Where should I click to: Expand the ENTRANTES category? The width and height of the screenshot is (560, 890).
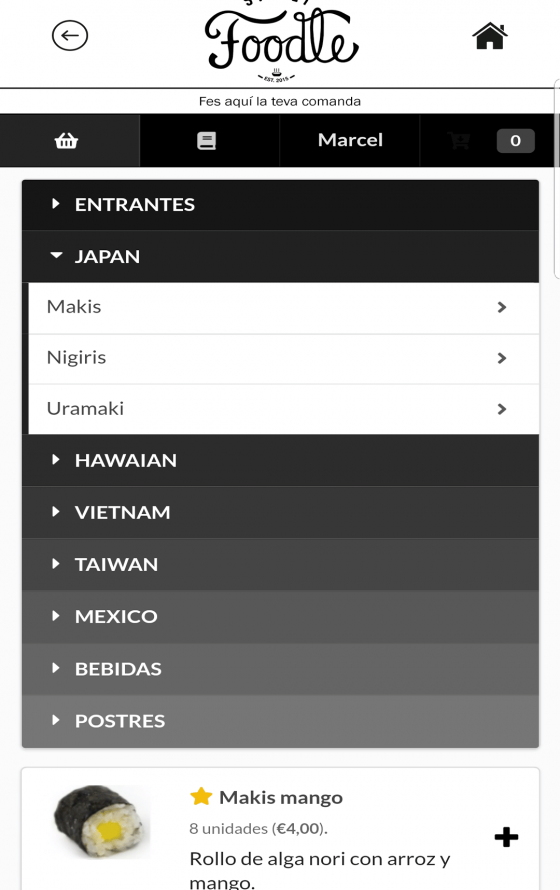pos(280,204)
